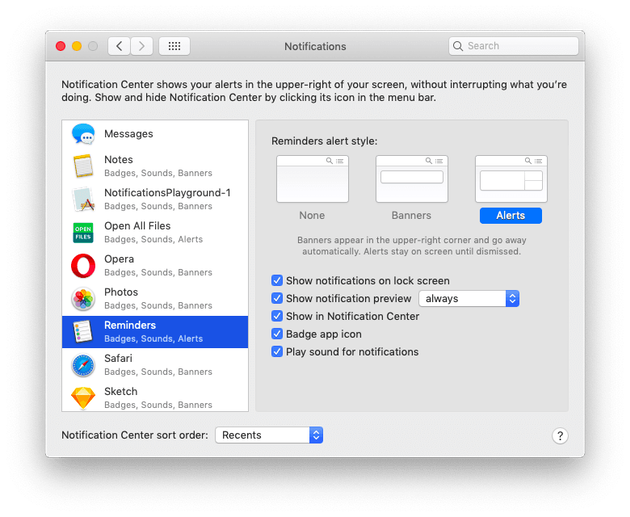Open the Notification Center sort order dropdown
This screenshot has height=517, width=630.
(x=269, y=435)
